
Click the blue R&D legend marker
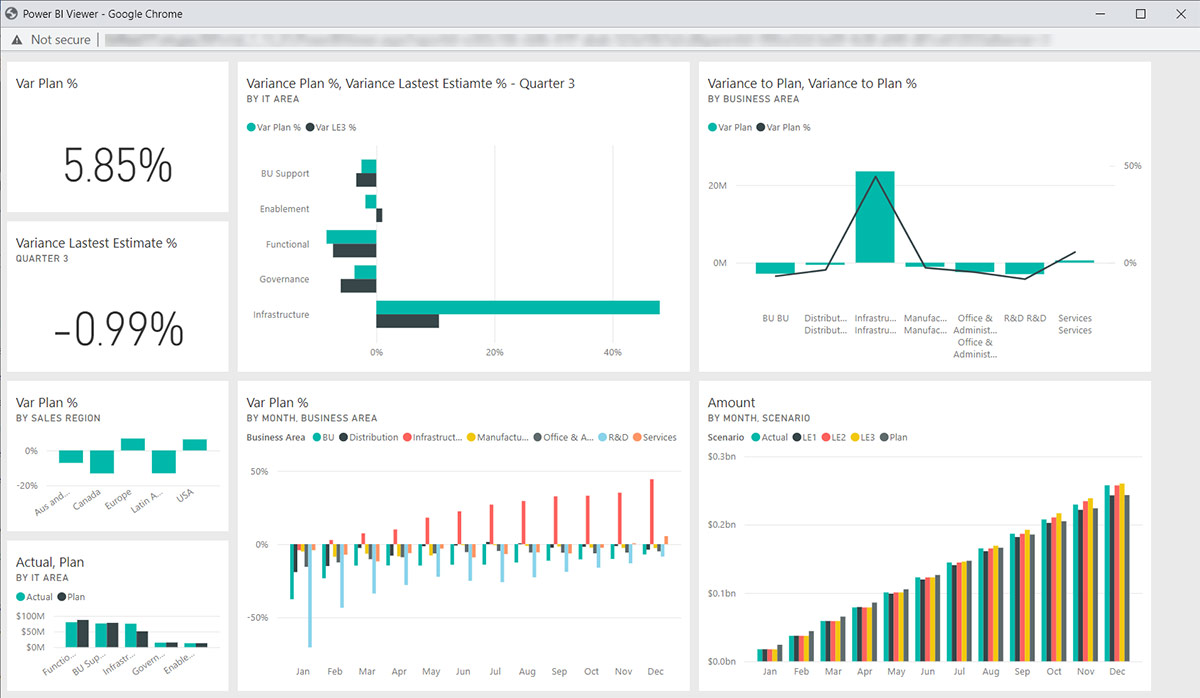[600, 437]
